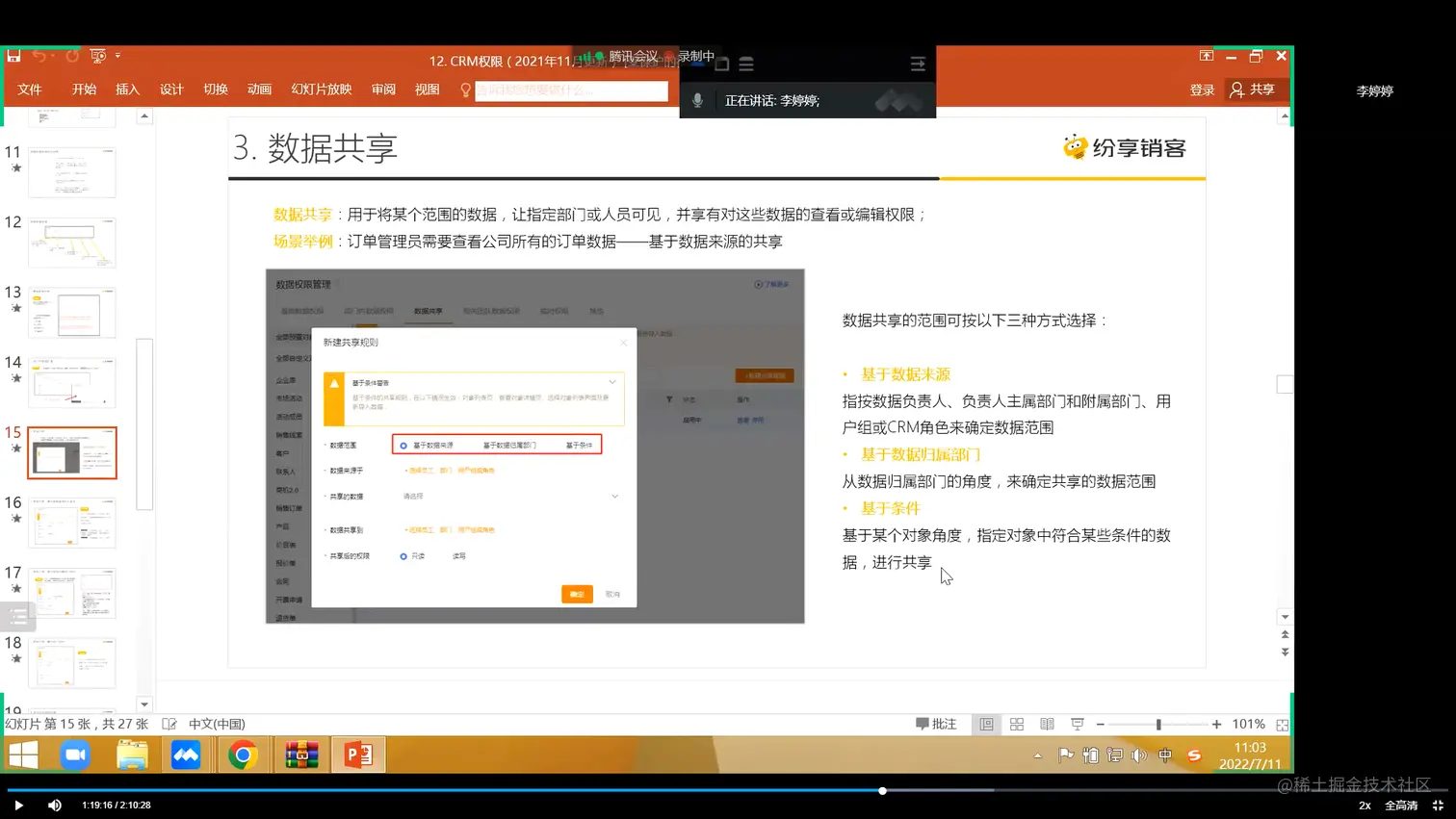
Task: Open Zoom from the taskbar
Action: [x=75, y=755]
